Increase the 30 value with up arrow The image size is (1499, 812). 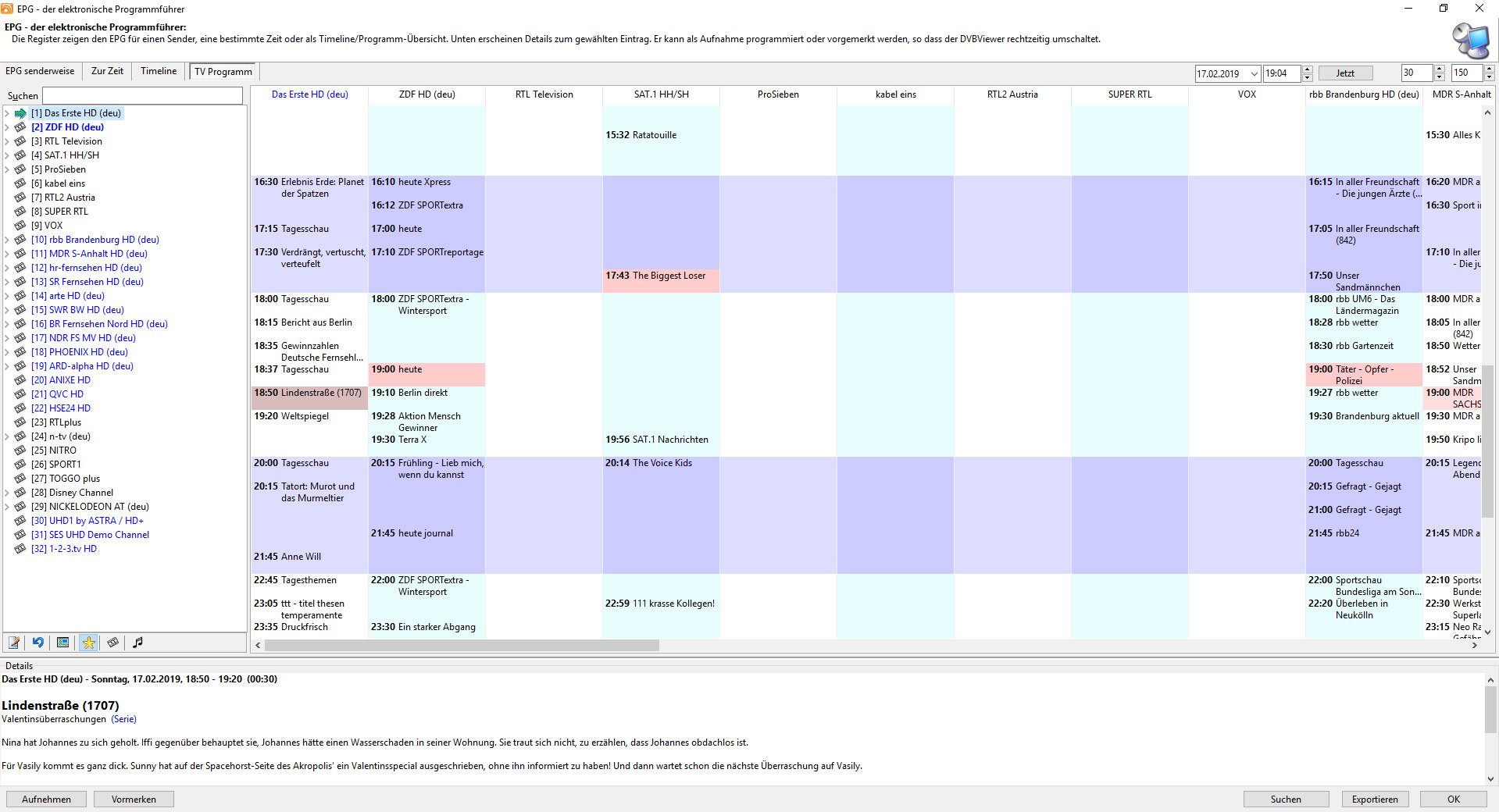[1439, 69]
